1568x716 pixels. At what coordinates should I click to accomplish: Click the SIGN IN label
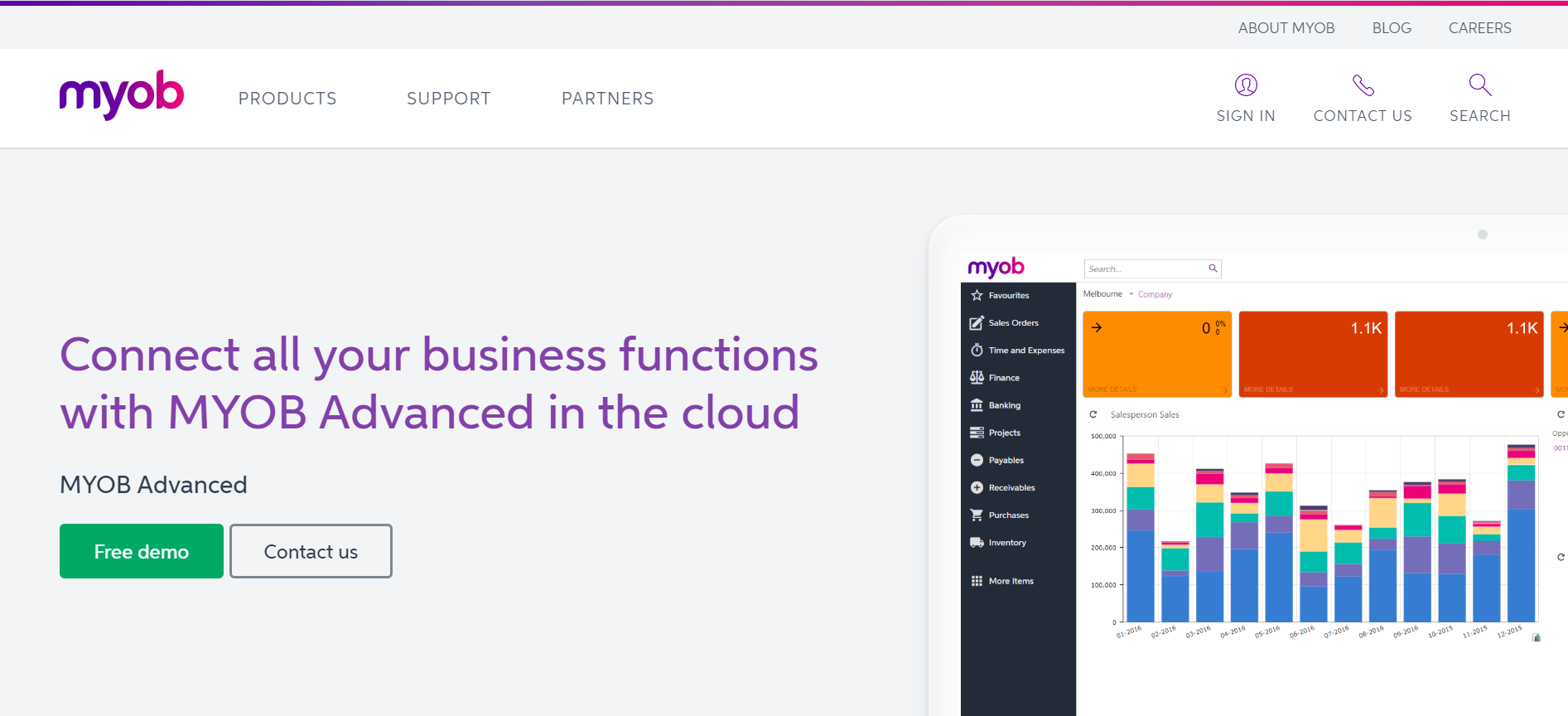pyautogui.click(x=1246, y=116)
